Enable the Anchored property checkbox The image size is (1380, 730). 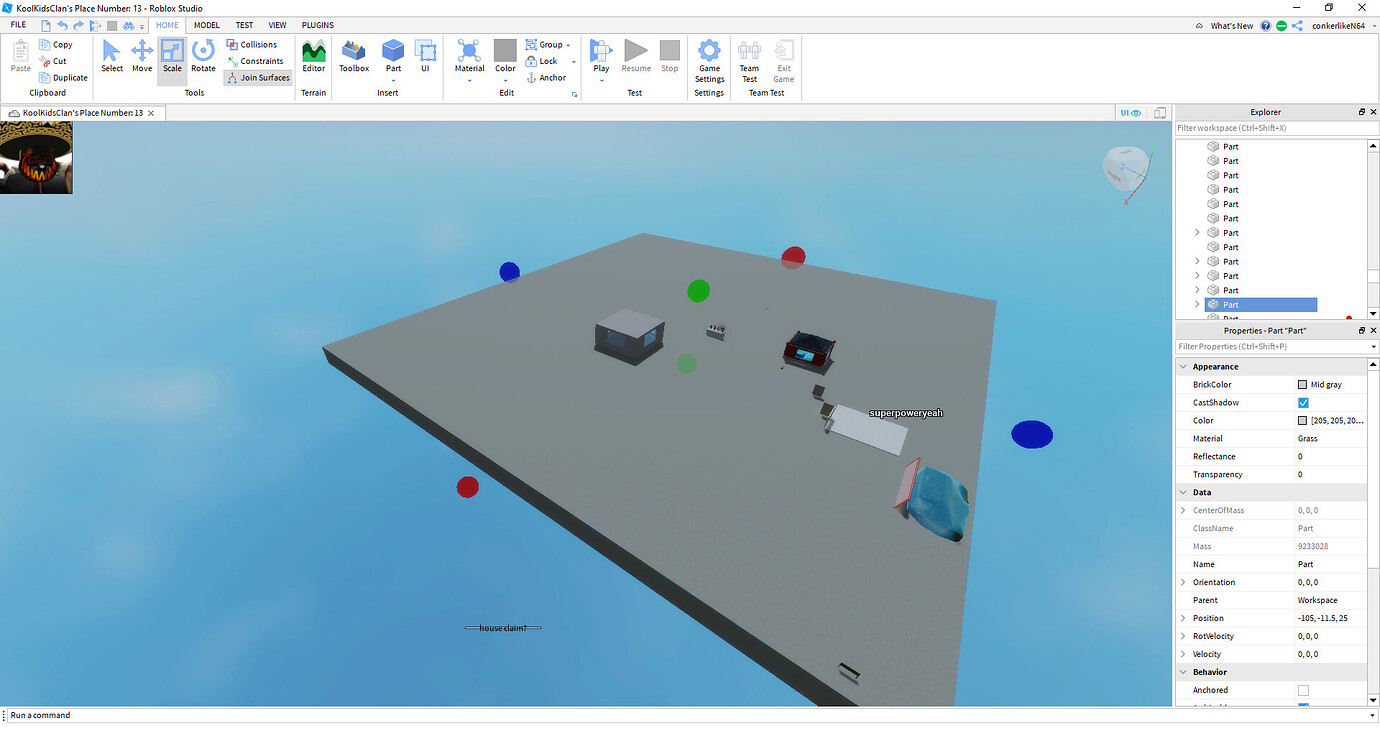tap(1302, 690)
